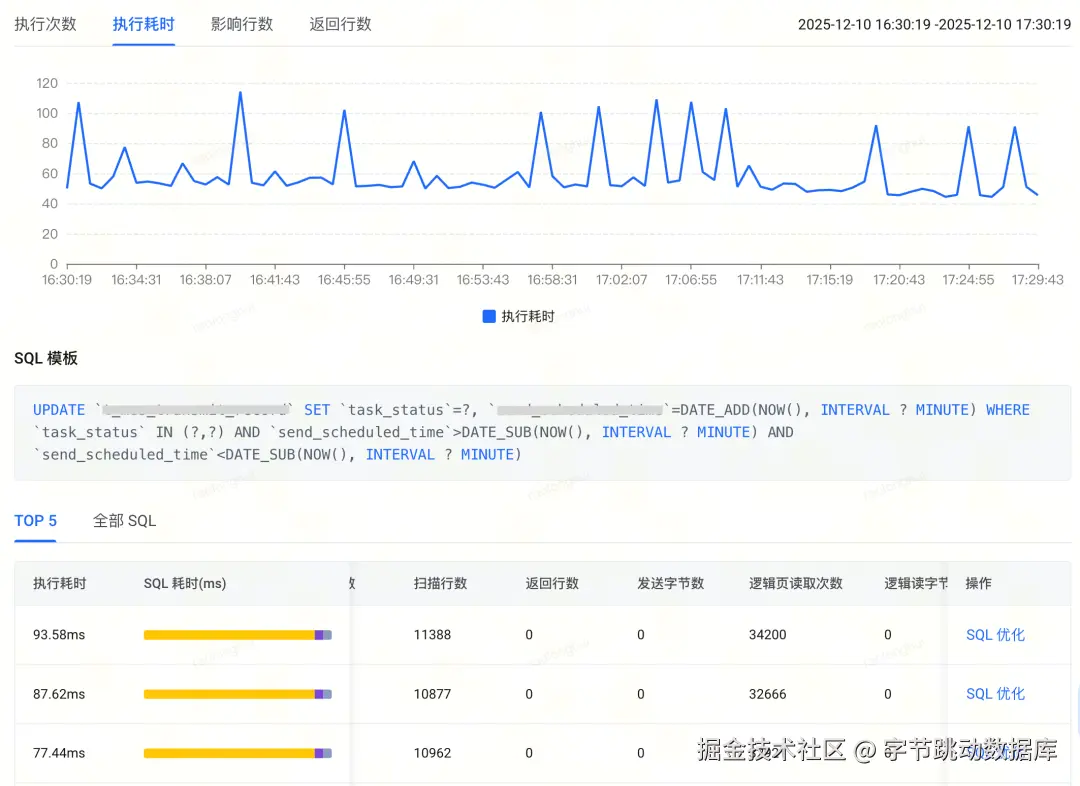The image size is (1080, 786).
Task: Select the TOP 5 tab
Action: 35,521
